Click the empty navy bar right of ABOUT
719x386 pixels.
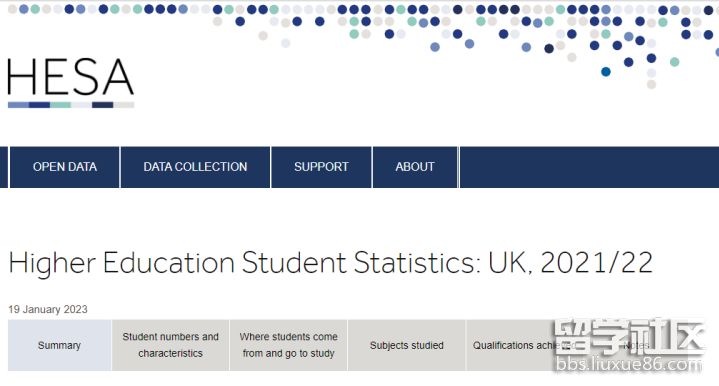tap(589, 167)
